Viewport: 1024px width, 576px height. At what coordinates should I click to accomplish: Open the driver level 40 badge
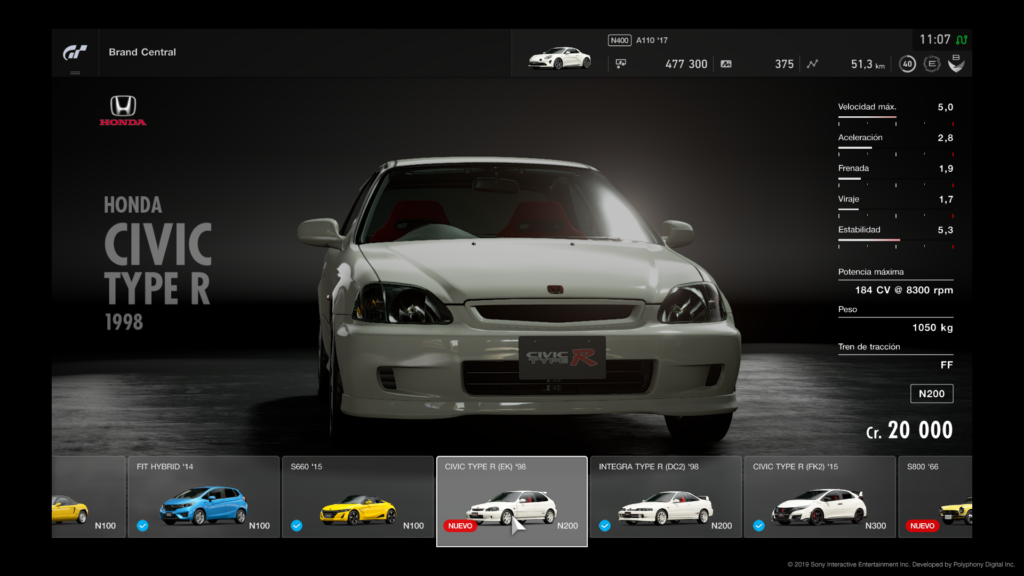(x=907, y=64)
